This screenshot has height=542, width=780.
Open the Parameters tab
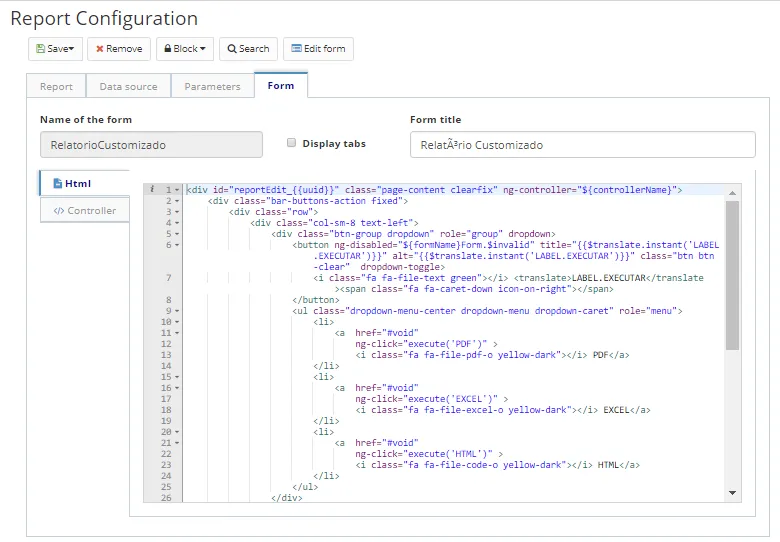[x=212, y=86]
